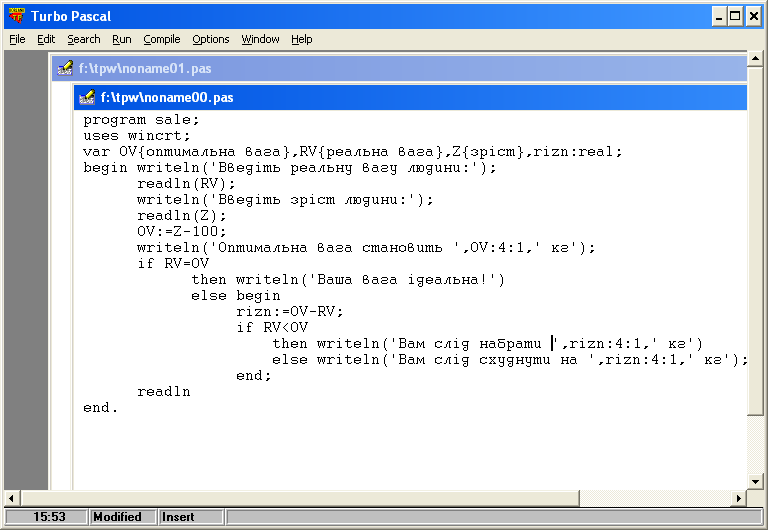Click the noname00.pas window icon
The width and height of the screenshot is (768, 530).
(x=87, y=97)
